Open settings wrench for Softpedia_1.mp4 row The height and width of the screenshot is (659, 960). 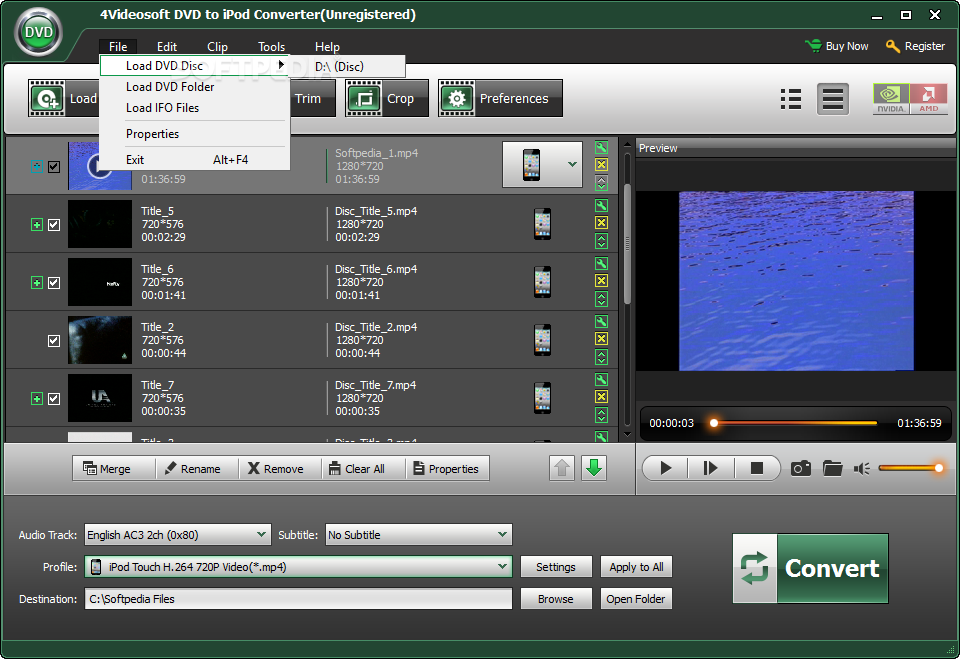pos(601,148)
